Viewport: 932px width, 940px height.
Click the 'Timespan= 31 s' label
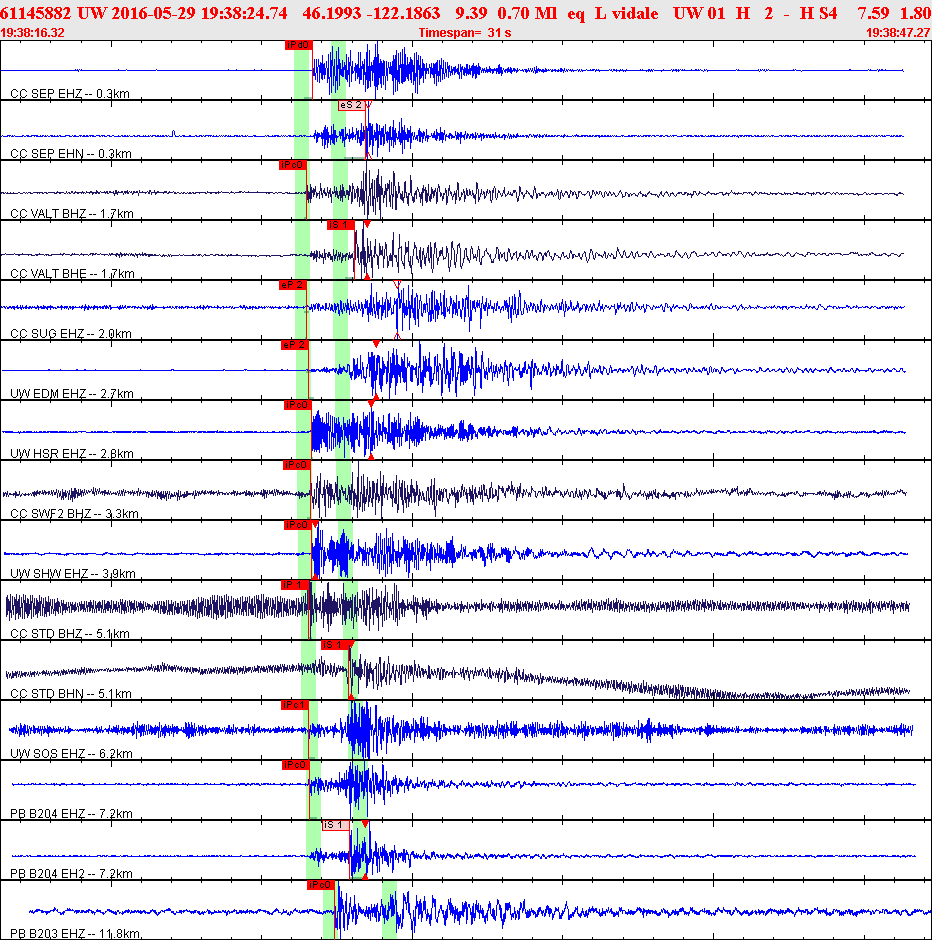(x=465, y=32)
